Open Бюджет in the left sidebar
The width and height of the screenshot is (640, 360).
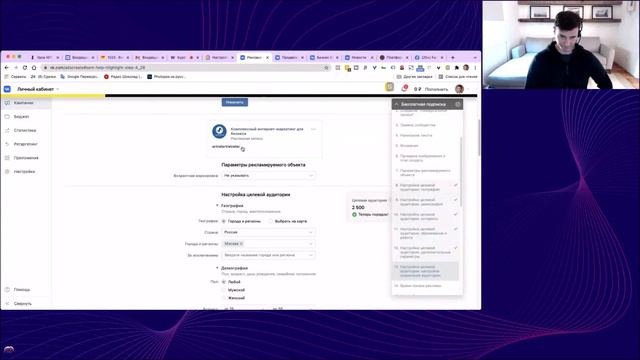pyautogui.click(x=21, y=117)
